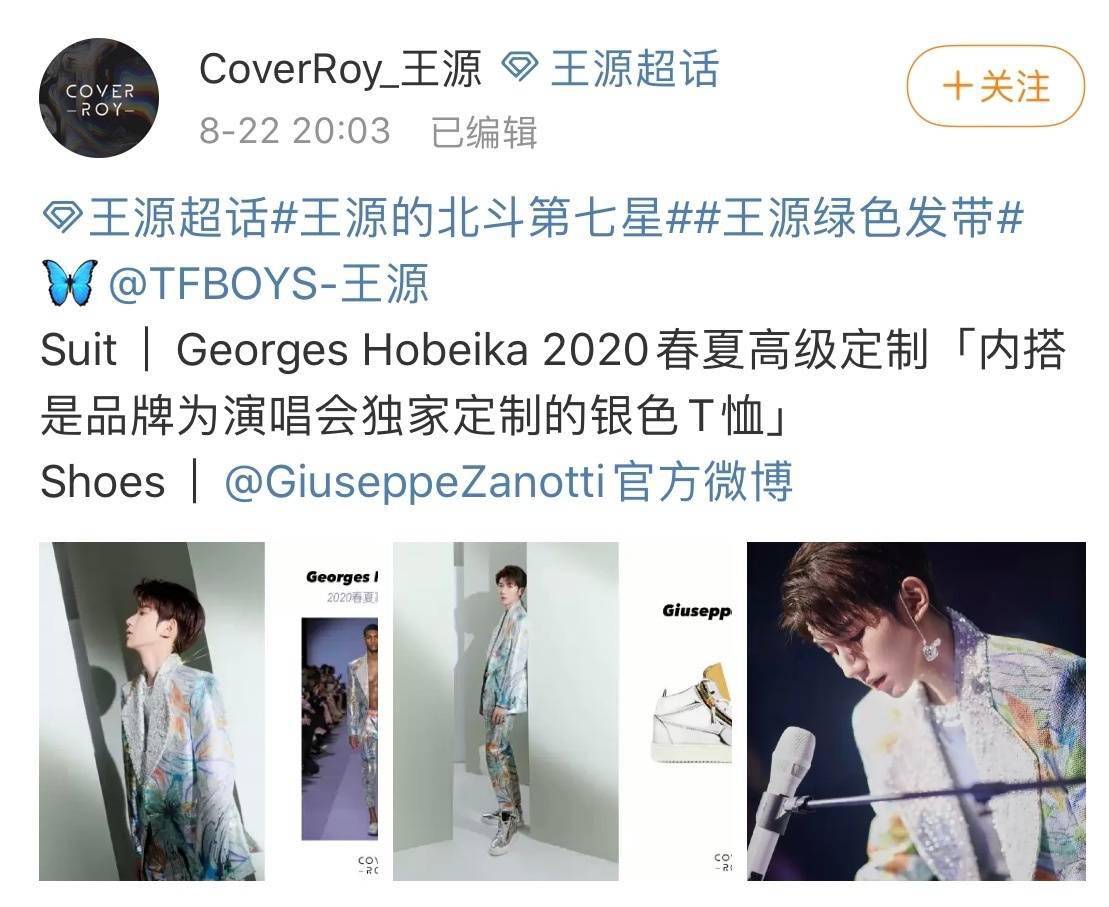Open 王源超话 super topic in post text
This screenshot has width=1109, height=907.
(x=178, y=218)
